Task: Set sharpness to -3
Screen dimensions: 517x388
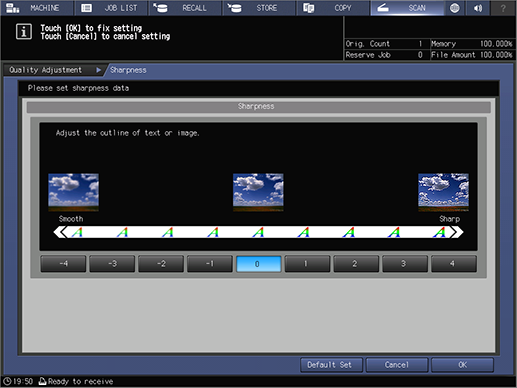Action: (x=112, y=264)
